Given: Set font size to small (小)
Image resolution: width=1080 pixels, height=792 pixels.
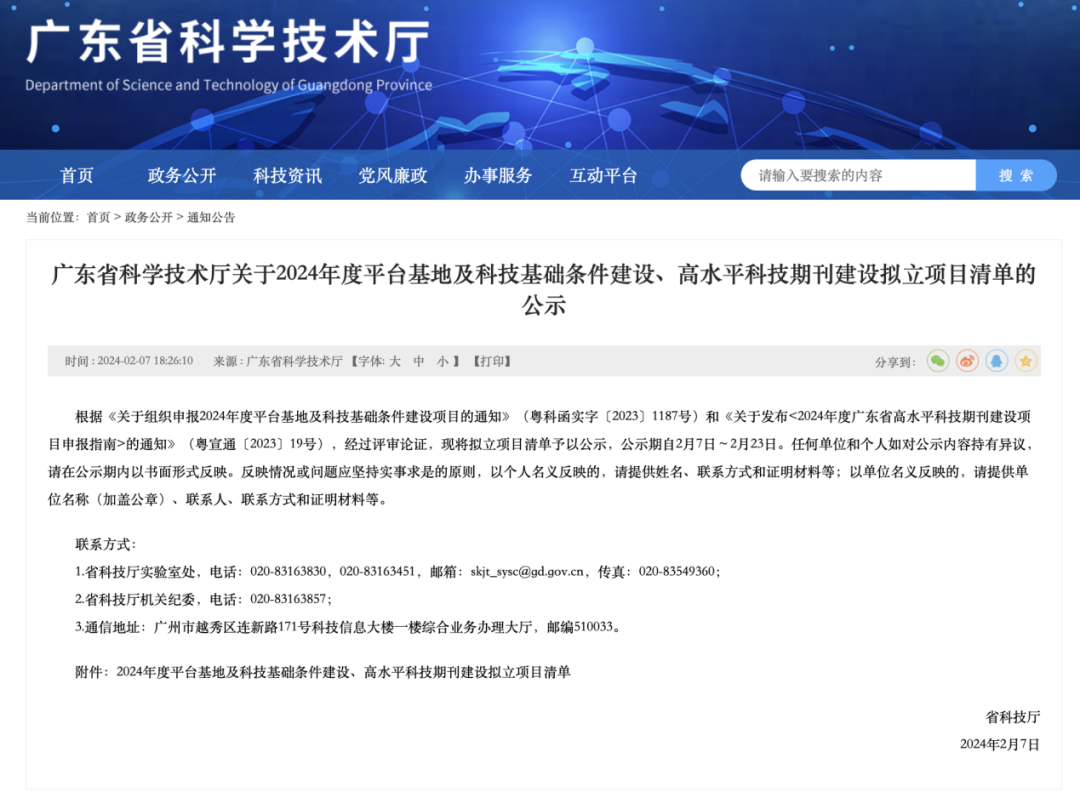Looking at the screenshot, I should point(443,361).
